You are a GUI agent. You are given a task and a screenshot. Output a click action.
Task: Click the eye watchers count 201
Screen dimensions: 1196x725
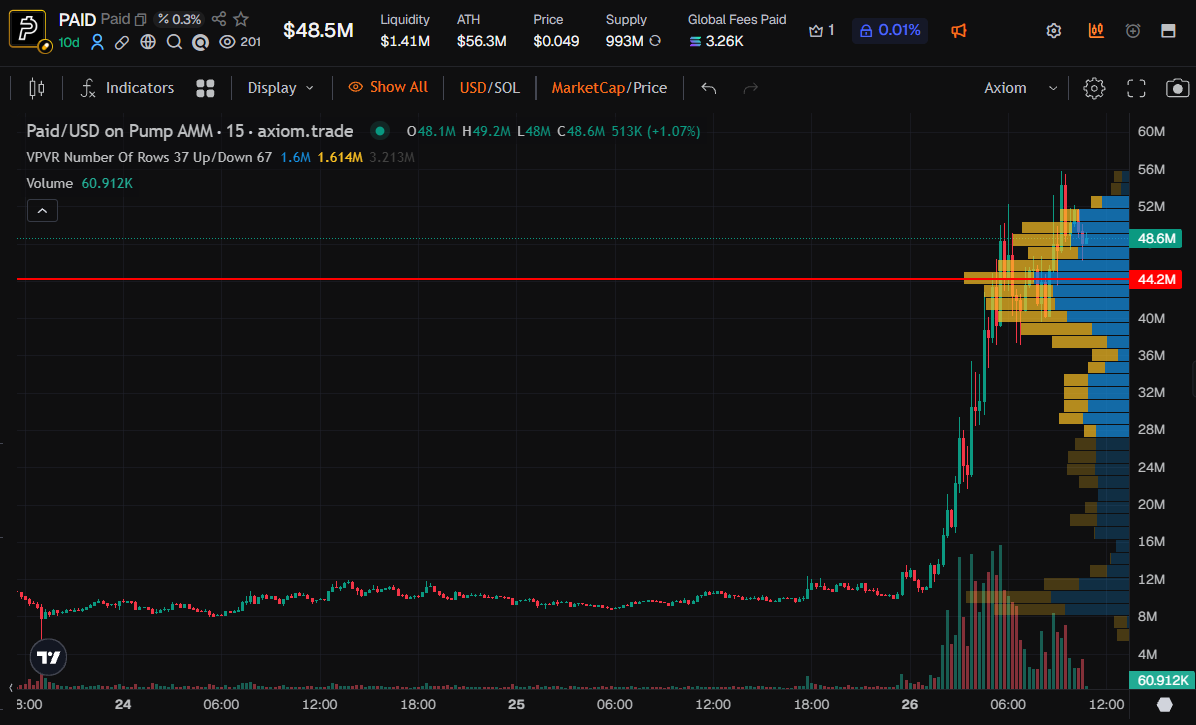pos(240,43)
